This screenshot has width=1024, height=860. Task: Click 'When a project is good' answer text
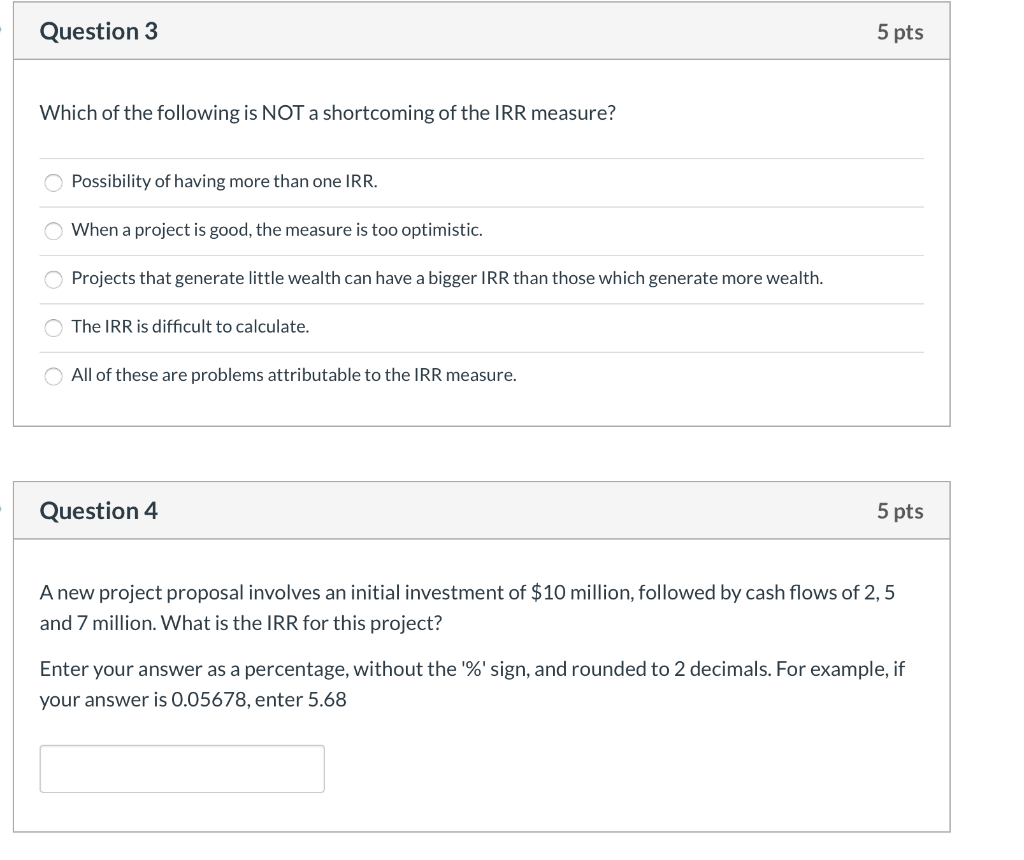coord(277,230)
